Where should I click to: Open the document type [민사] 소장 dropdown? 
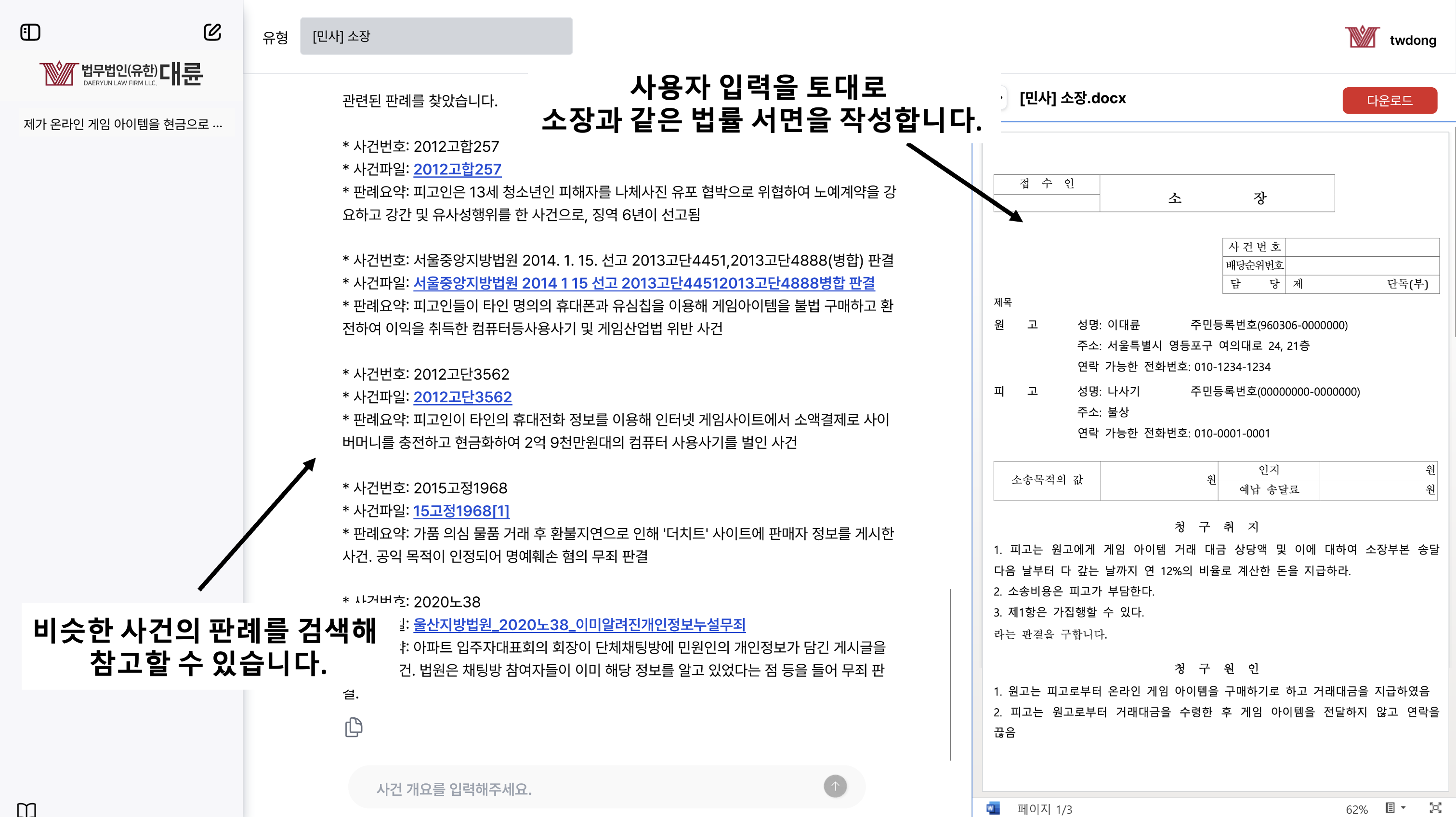[x=436, y=36]
